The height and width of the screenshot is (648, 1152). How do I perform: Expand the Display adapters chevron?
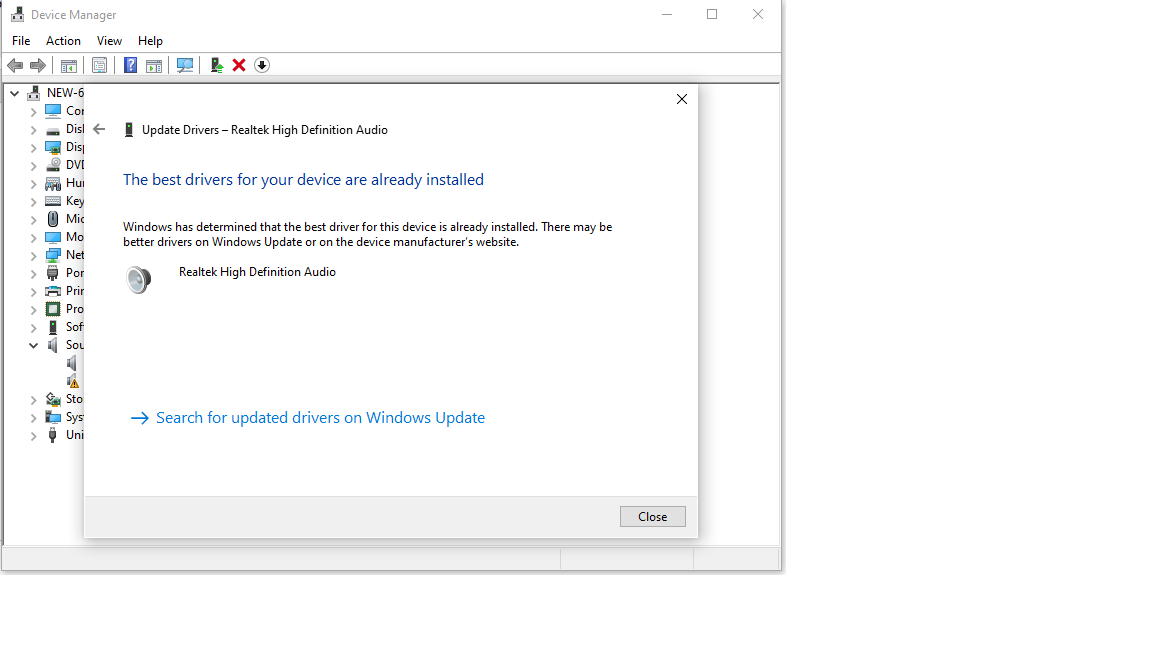(33, 148)
